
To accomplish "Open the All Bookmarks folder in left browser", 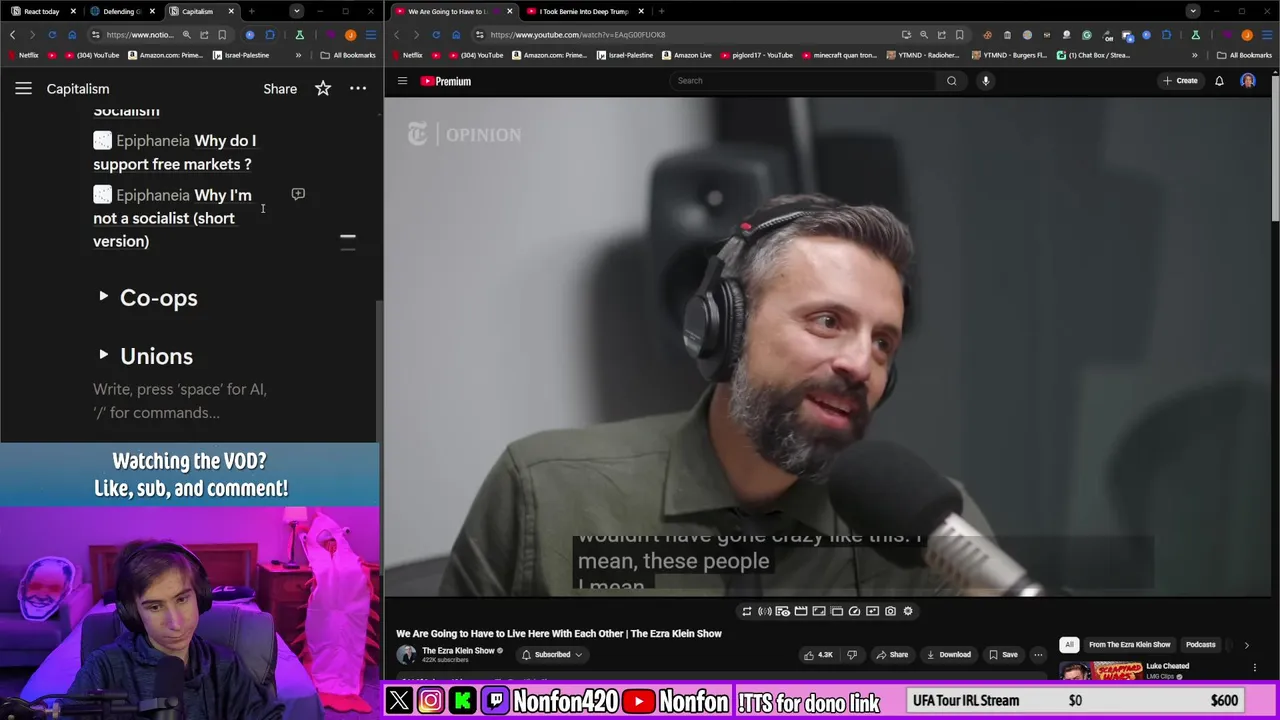I will 348,55.
